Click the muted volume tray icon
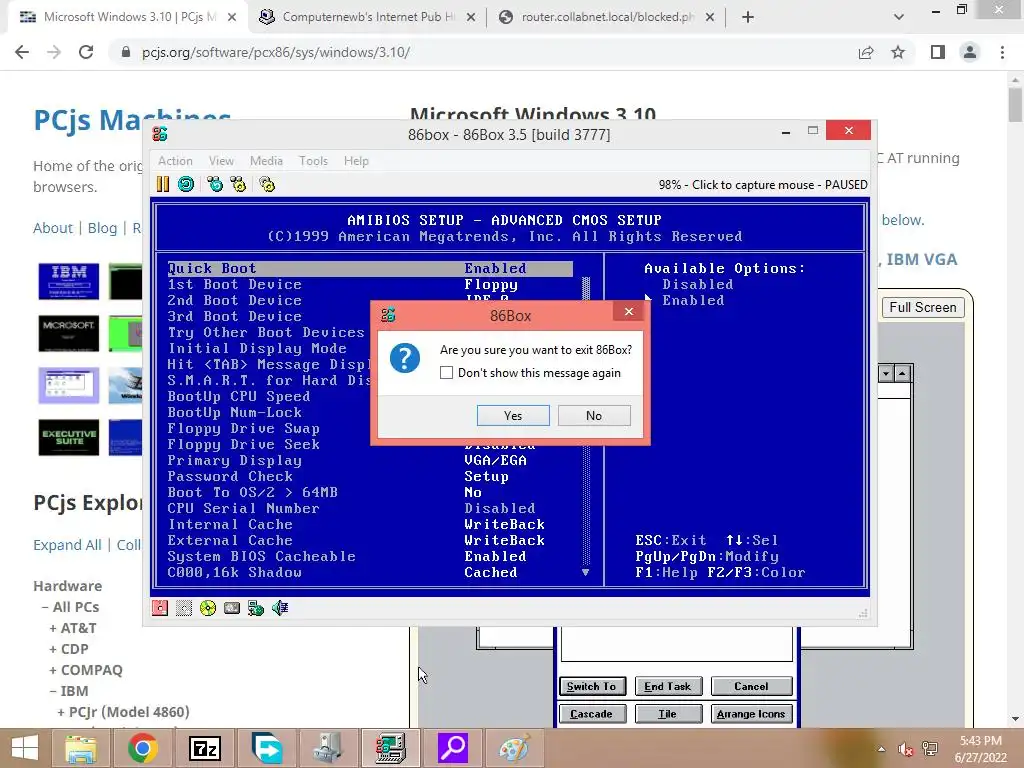 [x=905, y=749]
